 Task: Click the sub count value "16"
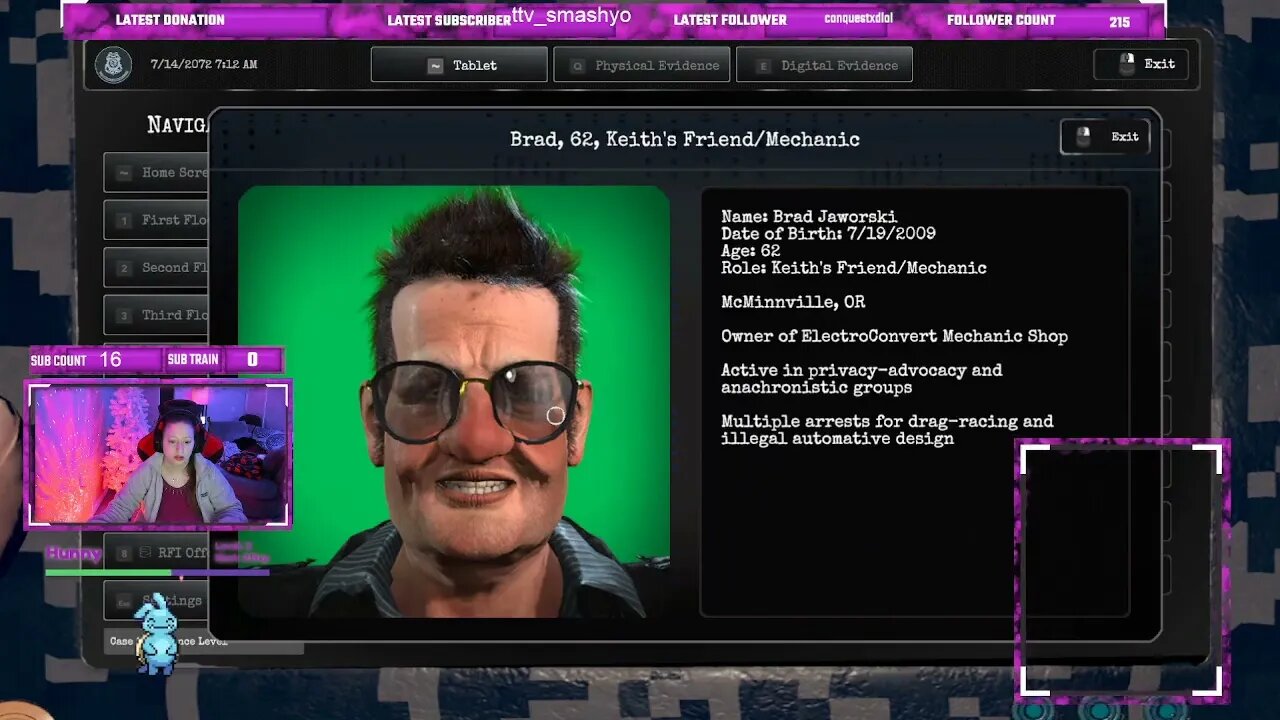(x=110, y=359)
